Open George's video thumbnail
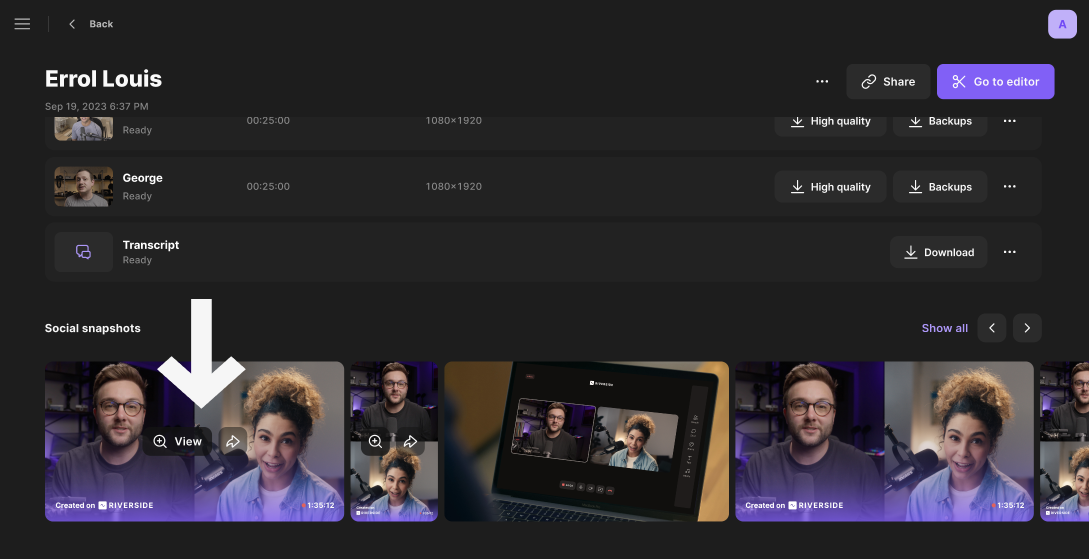This screenshot has height=559, width=1089. tap(84, 187)
